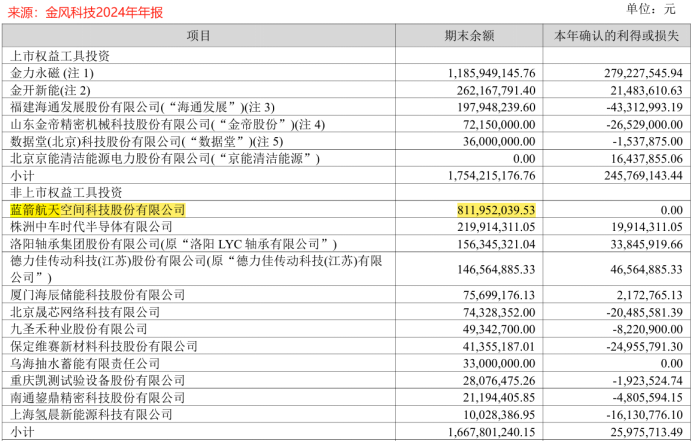Select the 上海氢晨新能源科技有限公司 cell
693x442 pixels.
(91, 414)
